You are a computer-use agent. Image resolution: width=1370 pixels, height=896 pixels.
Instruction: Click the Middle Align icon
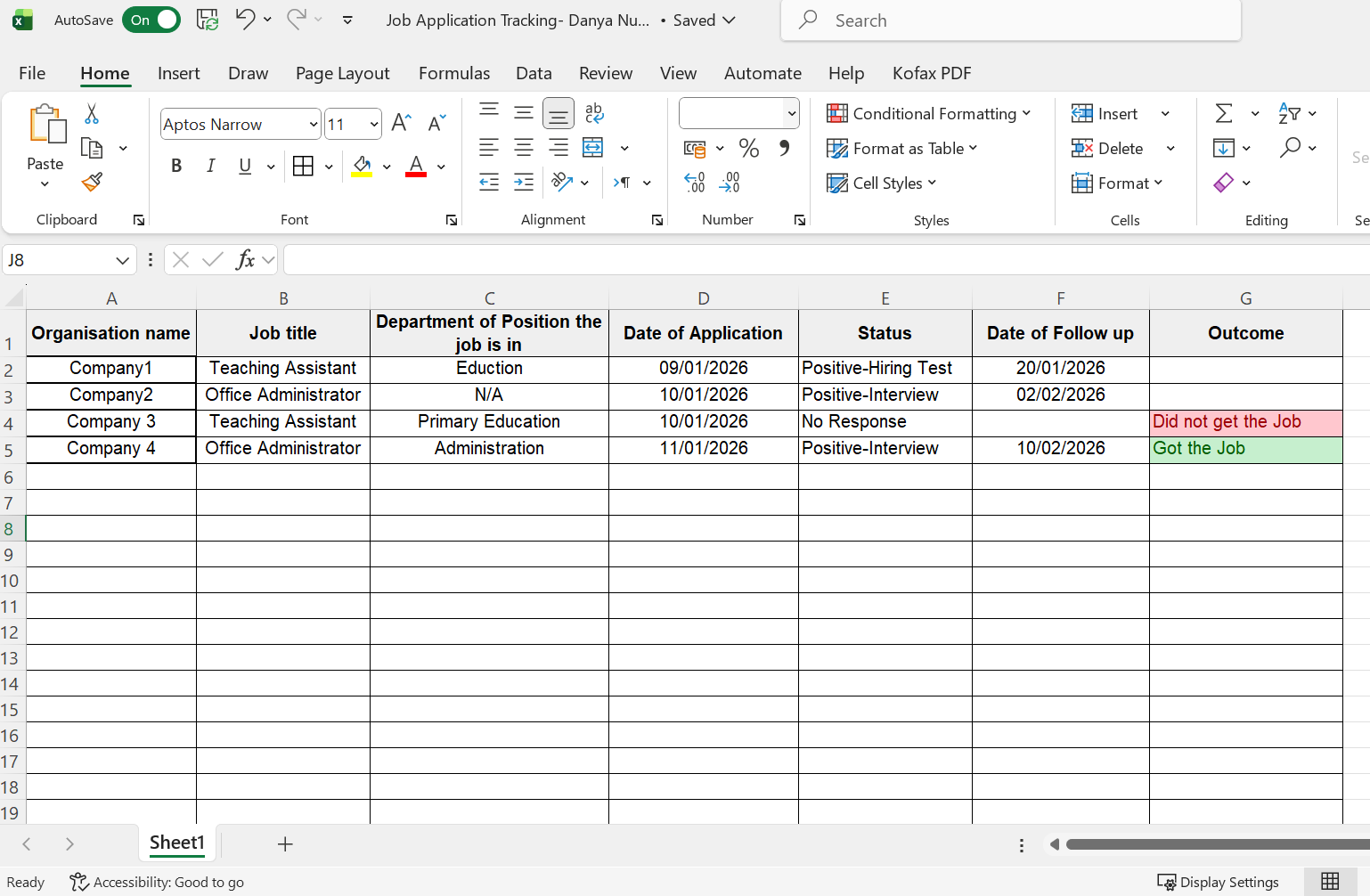[x=524, y=113]
